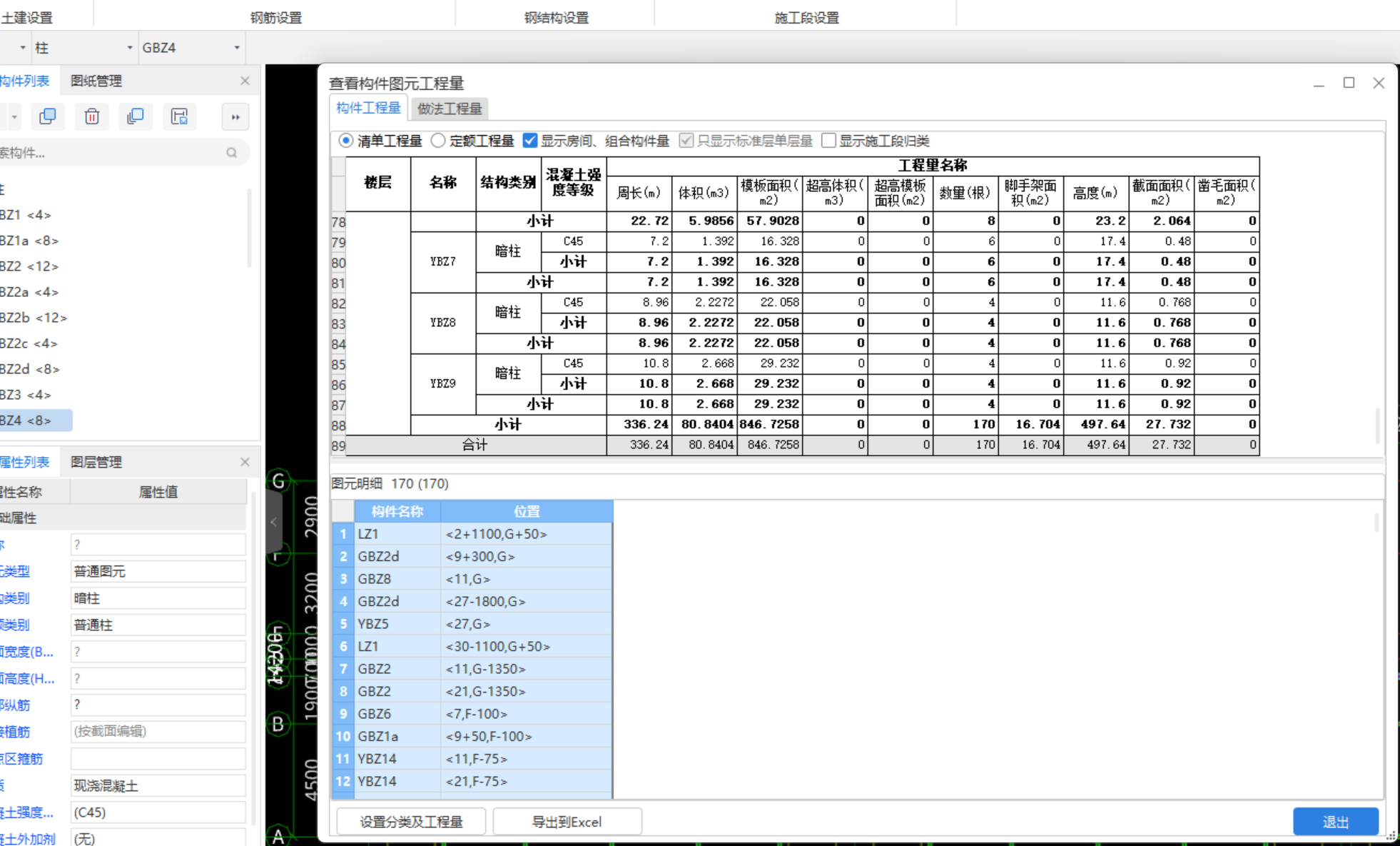This screenshot has height=846, width=1400.
Task: Uncheck 显示房间、组合构件量
Action: click(x=529, y=141)
